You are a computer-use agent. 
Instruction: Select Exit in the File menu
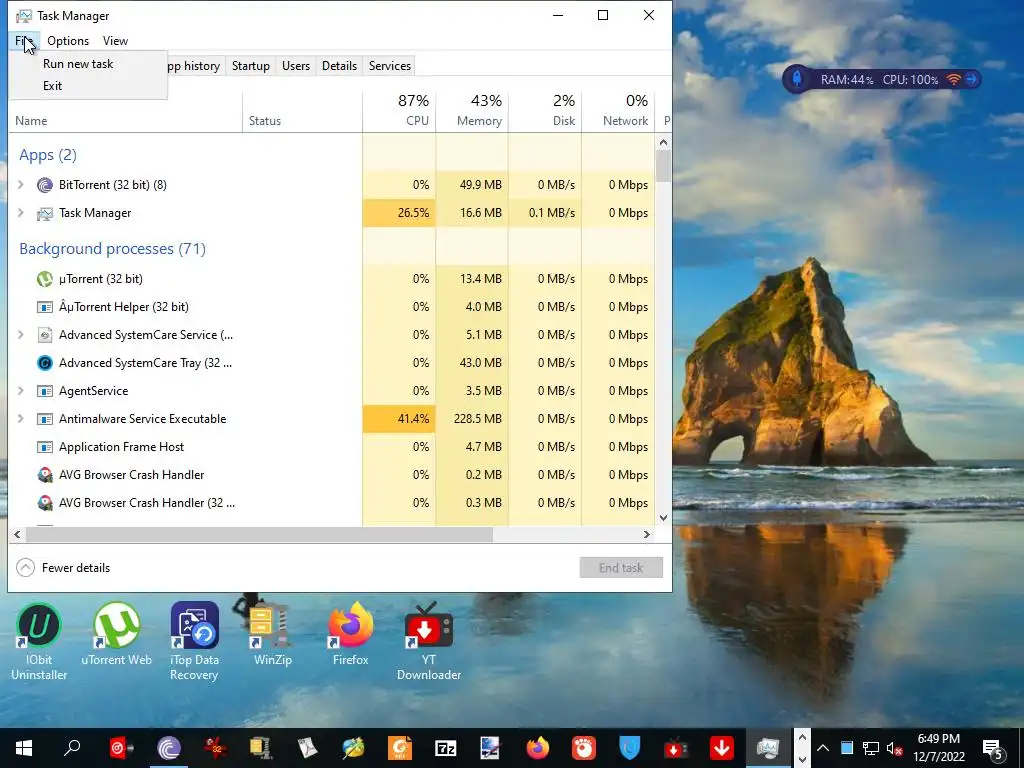[x=52, y=86]
